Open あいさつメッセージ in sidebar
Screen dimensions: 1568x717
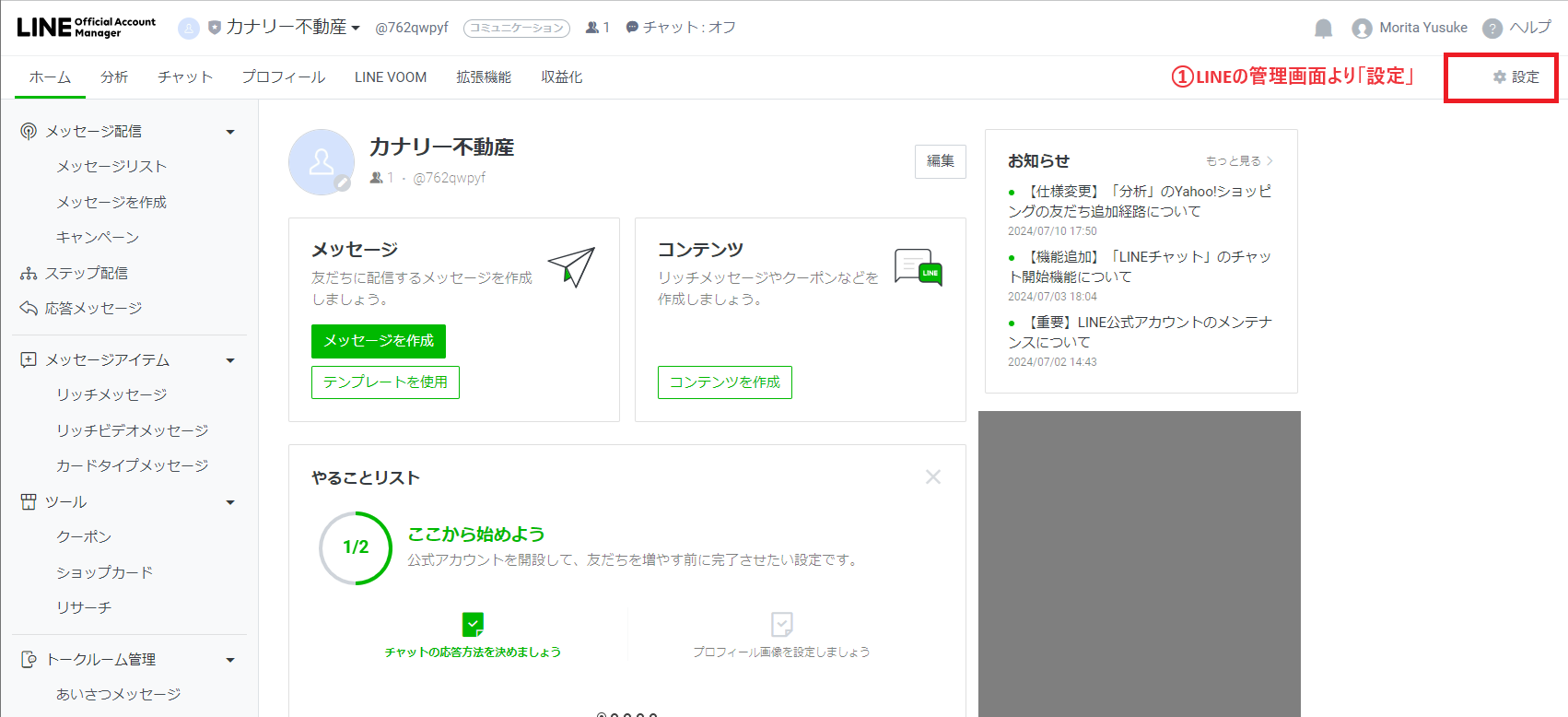119,694
